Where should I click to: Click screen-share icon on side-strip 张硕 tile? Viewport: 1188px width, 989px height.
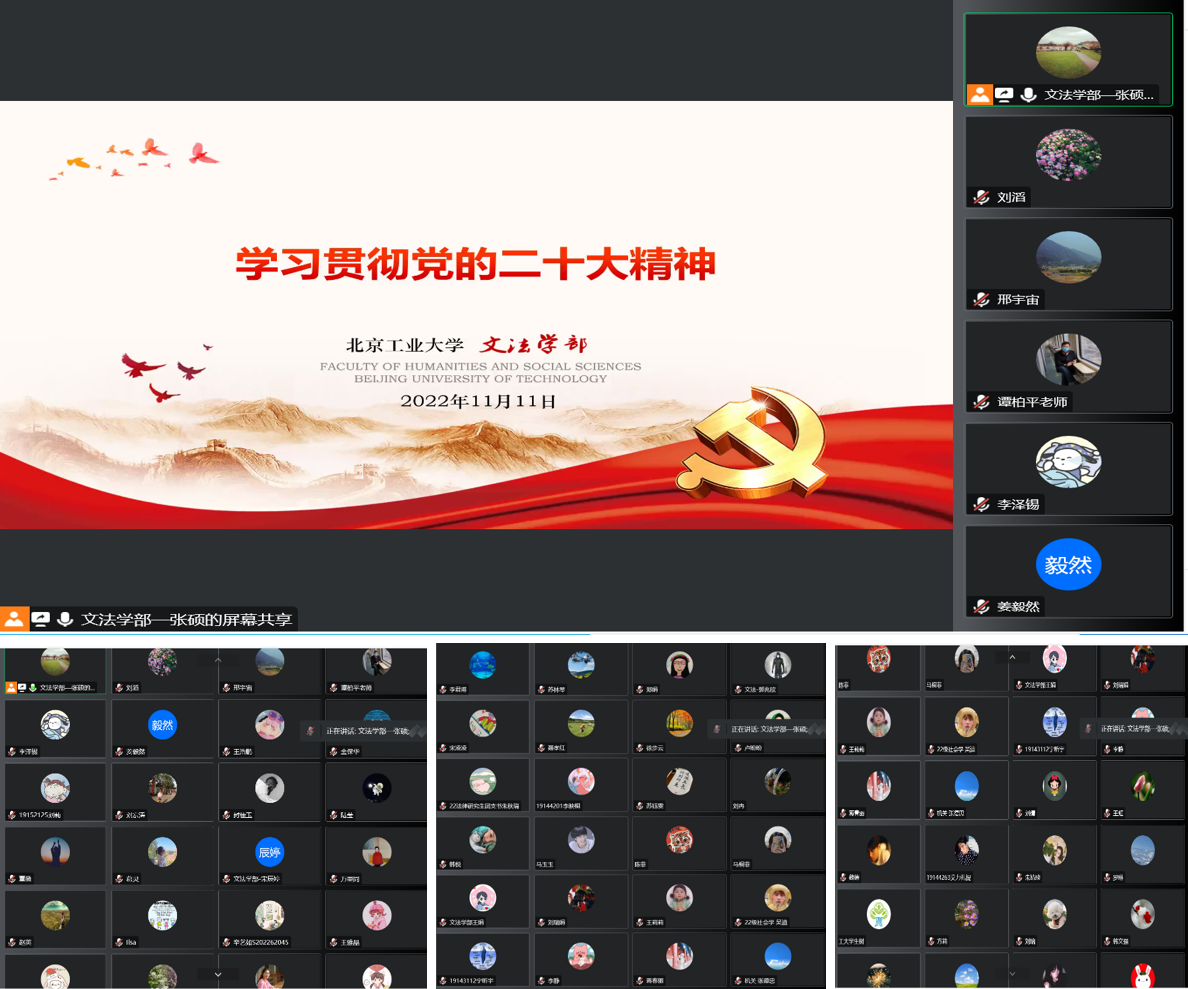coord(1004,95)
